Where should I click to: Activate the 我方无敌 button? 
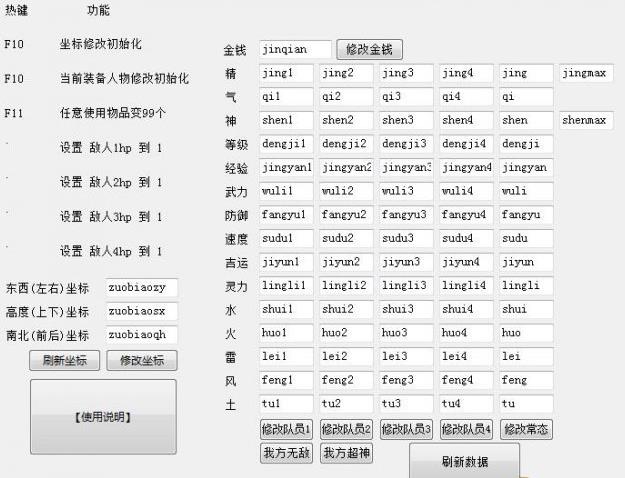286,453
